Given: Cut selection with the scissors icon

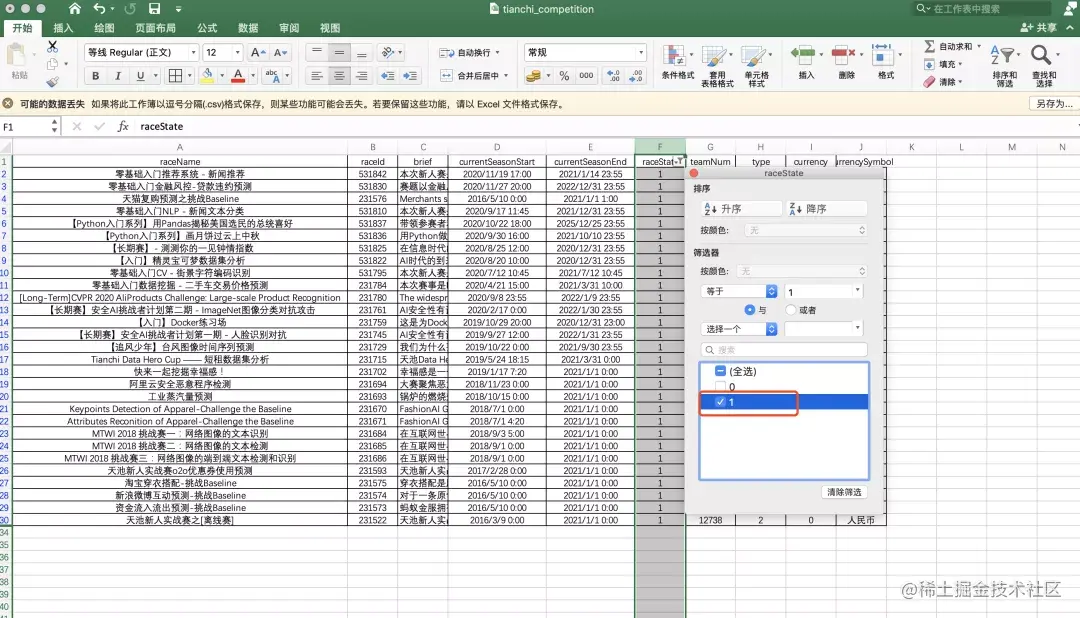Looking at the screenshot, I should click(x=52, y=47).
